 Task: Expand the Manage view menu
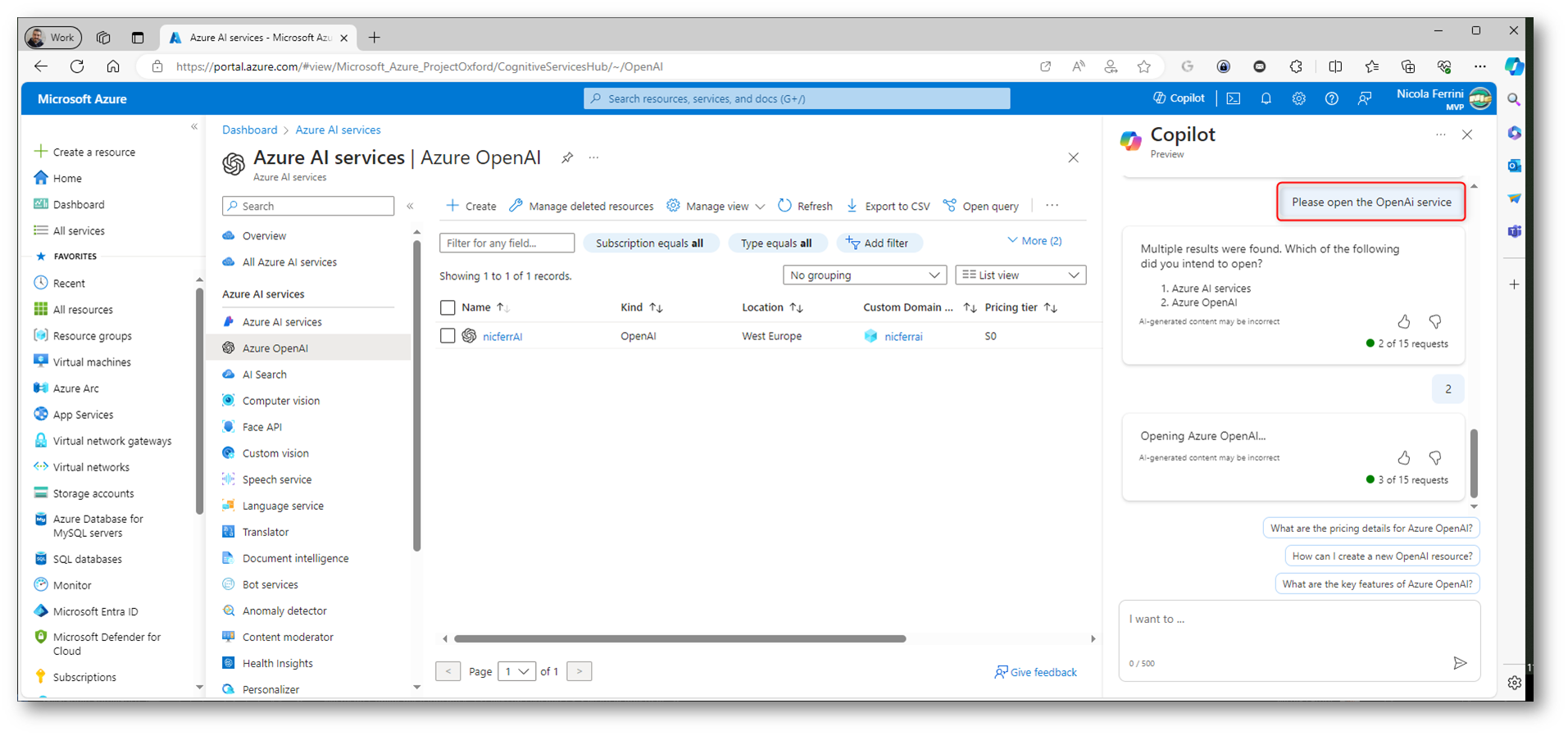point(716,206)
